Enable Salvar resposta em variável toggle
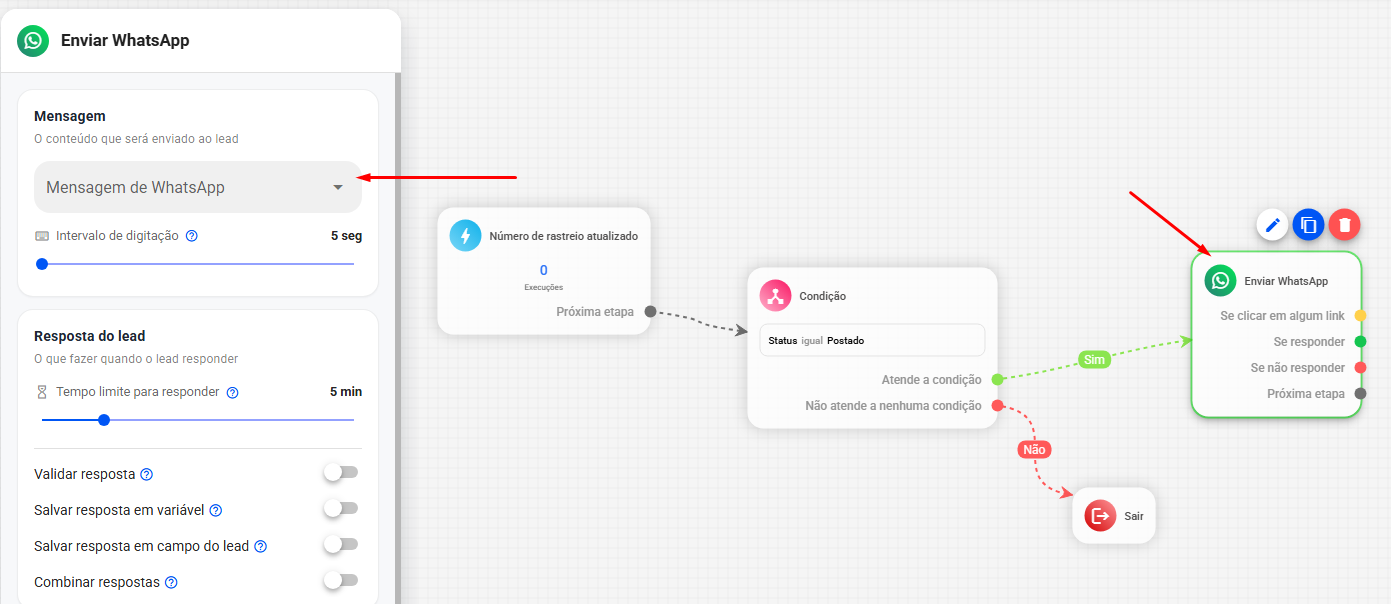Viewport: 1391px width, 604px height. click(341, 509)
